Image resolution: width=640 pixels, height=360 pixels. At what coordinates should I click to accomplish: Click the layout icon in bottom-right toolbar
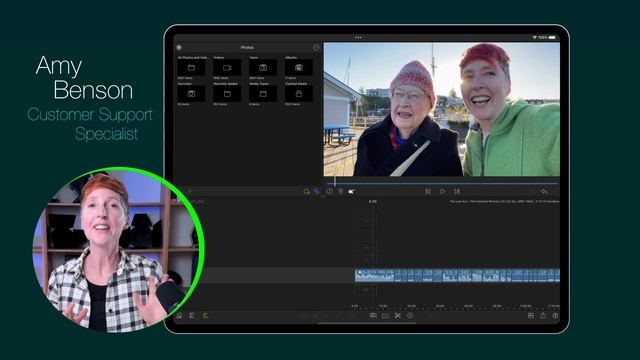pos(531,316)
